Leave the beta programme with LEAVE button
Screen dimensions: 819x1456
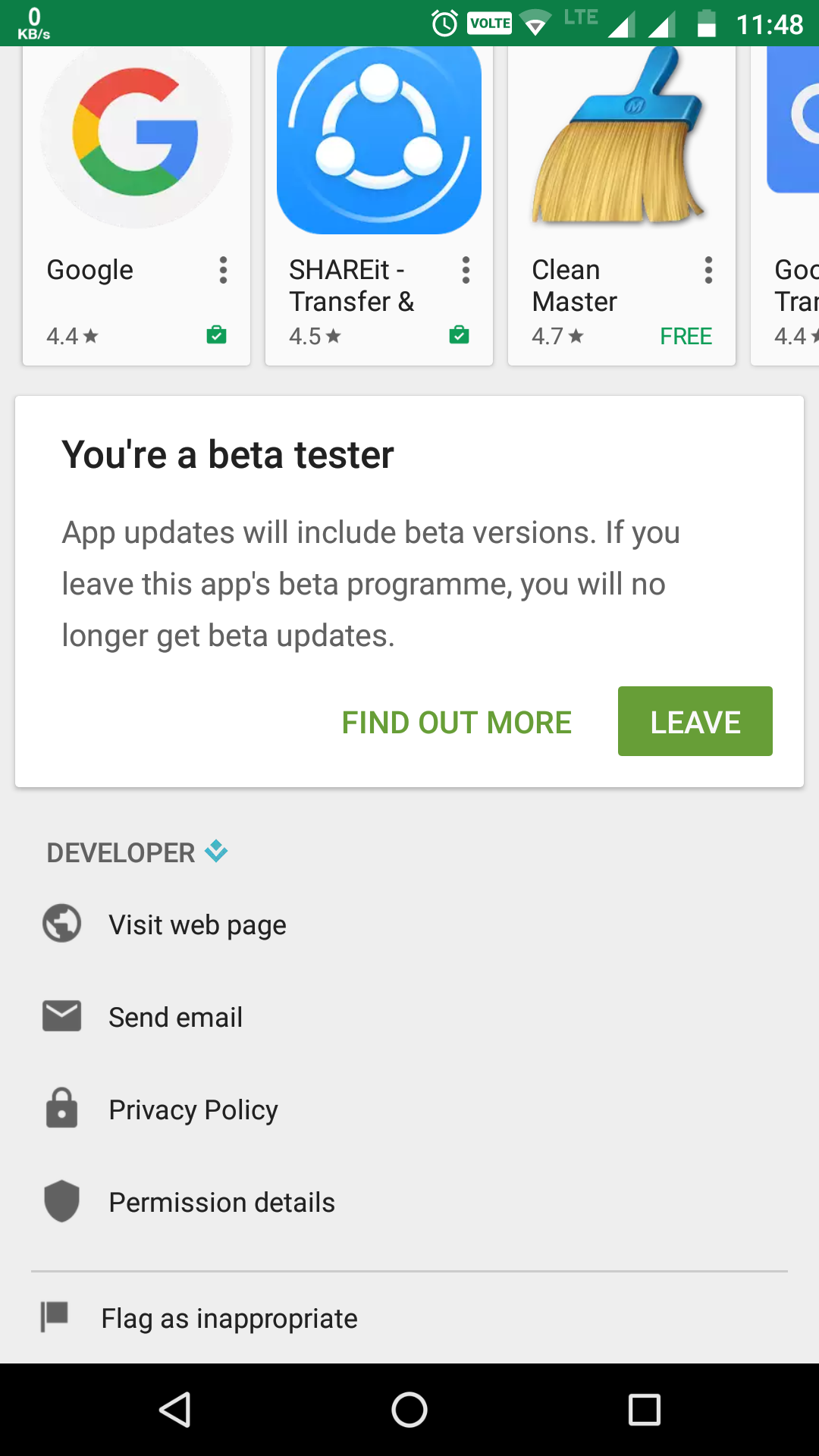[x=695, y=721]
